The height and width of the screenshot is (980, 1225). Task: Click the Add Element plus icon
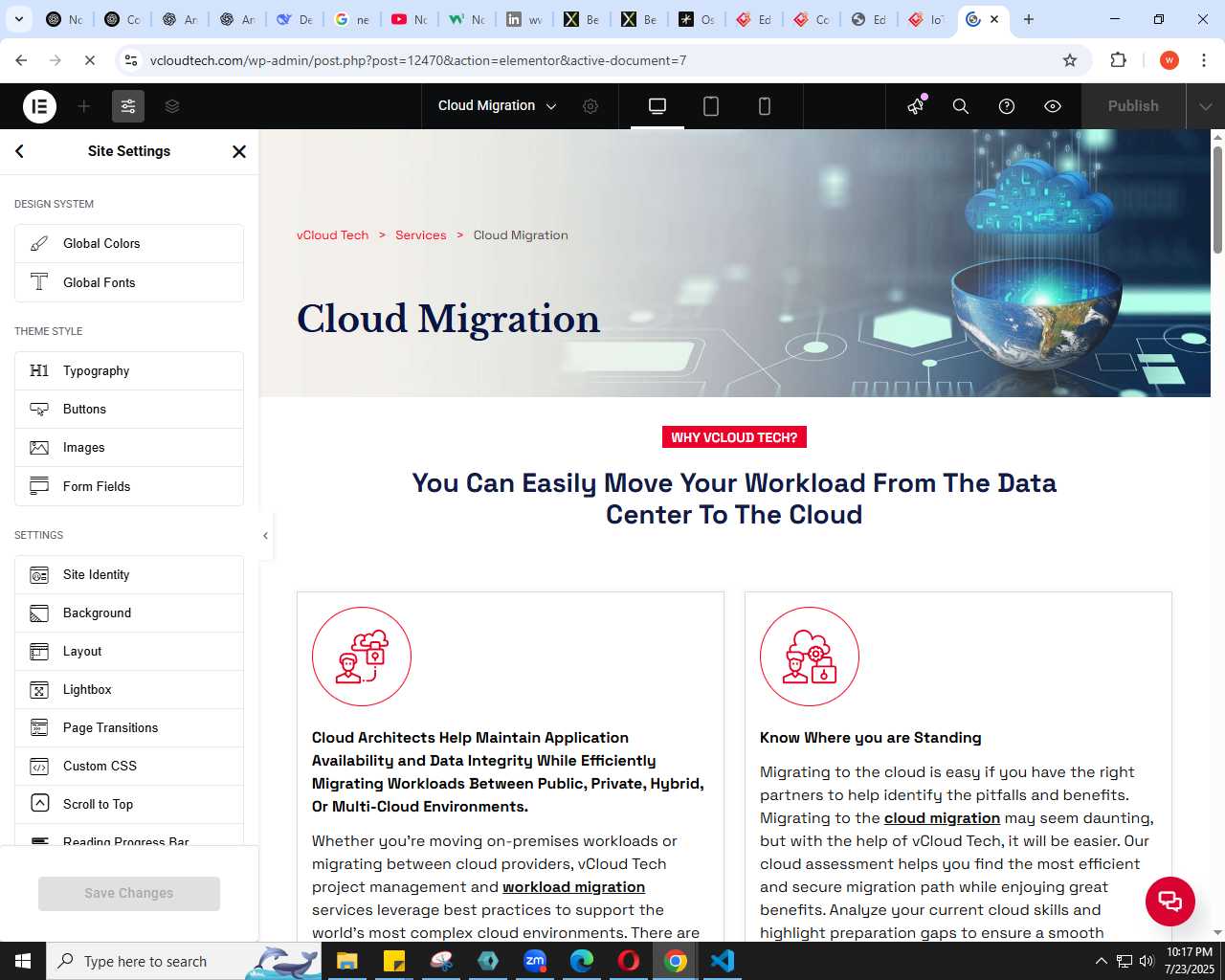click(84, 106)
